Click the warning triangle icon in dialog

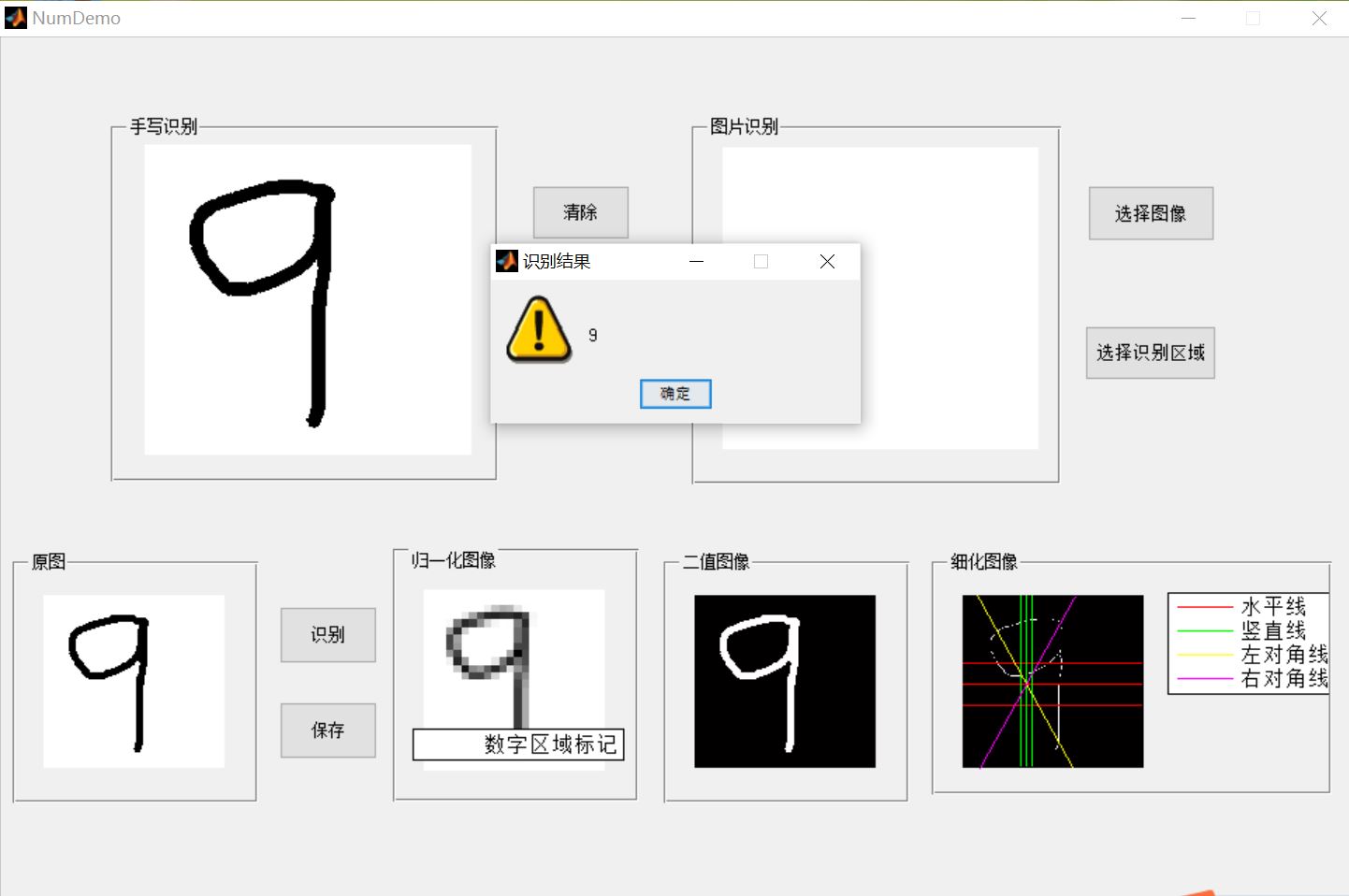coord(537,331)
